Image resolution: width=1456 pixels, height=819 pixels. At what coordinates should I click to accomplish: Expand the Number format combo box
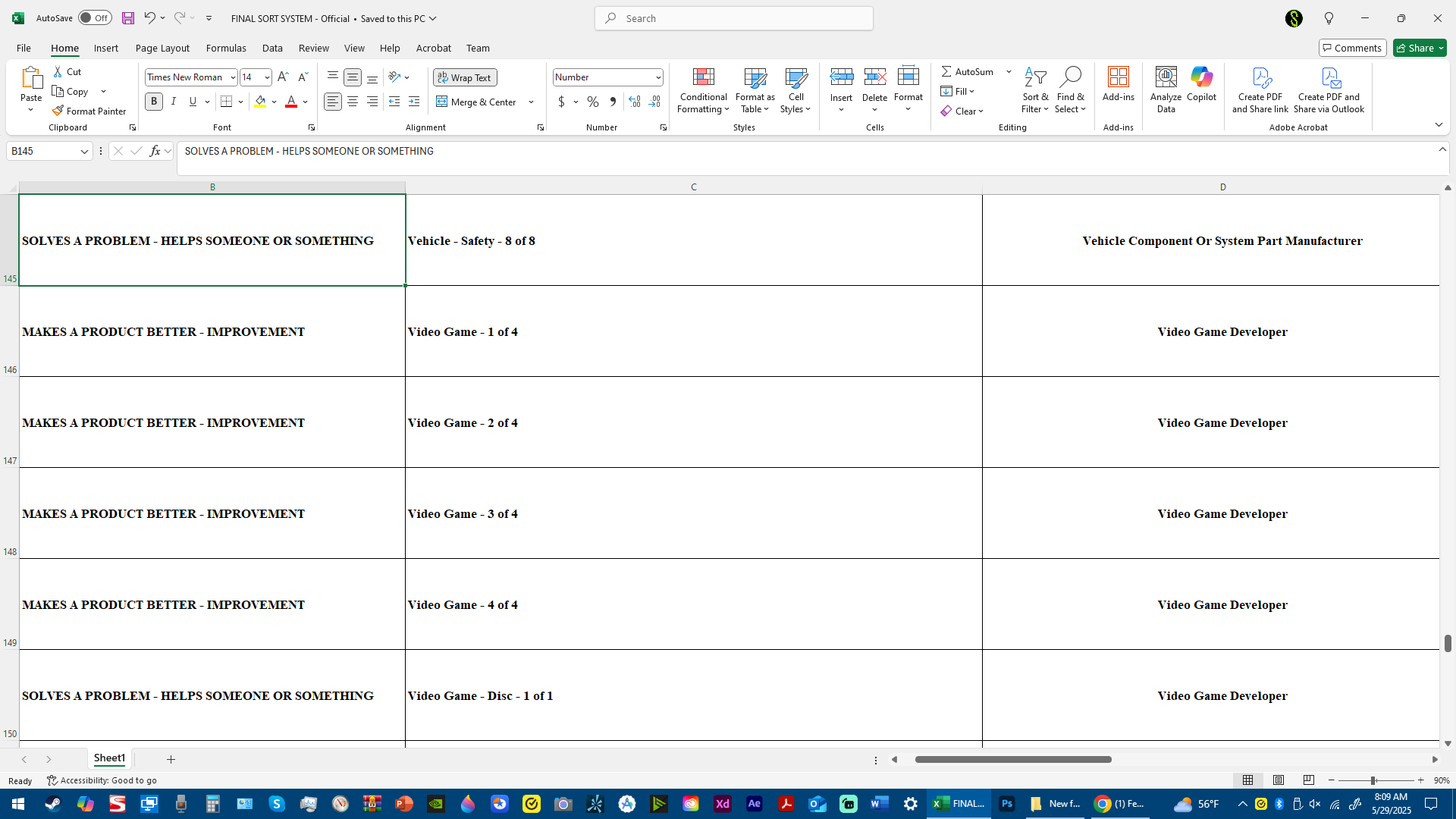point(657,77)
